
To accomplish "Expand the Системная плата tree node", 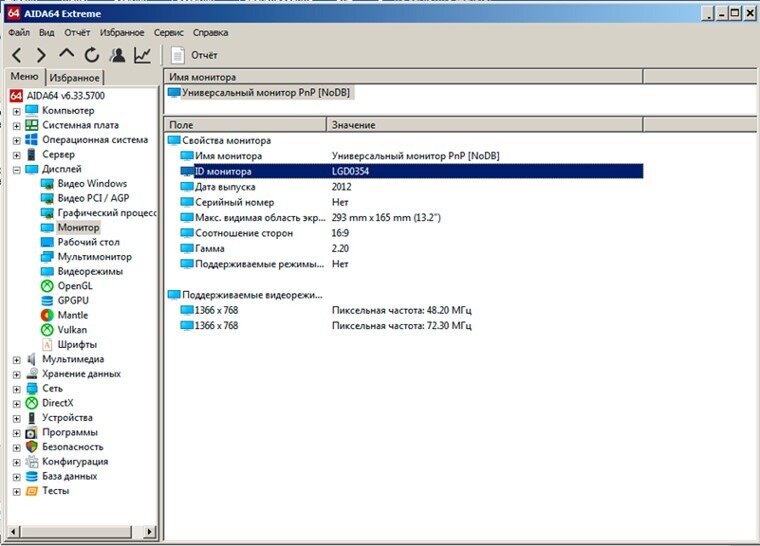I will [x=16, y=126].
